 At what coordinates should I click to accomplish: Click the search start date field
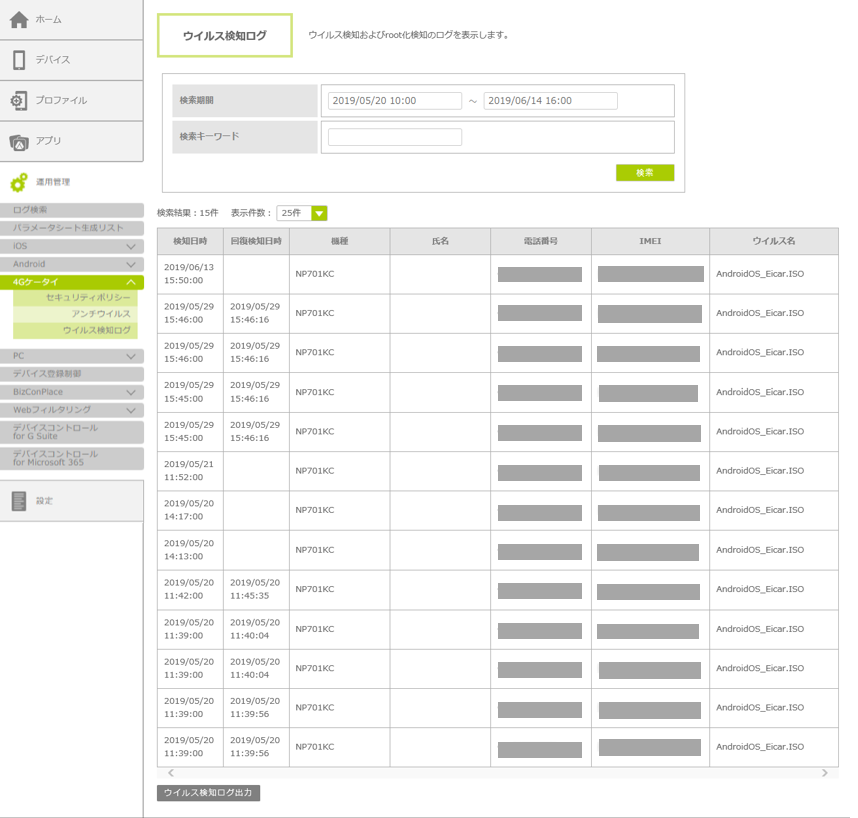[394, 101]
